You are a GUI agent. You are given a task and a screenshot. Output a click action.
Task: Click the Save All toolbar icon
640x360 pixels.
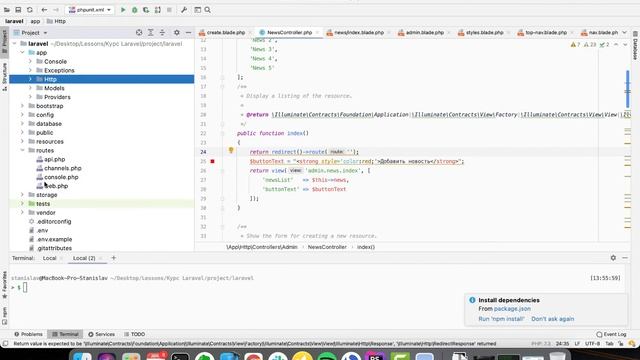[x=18, y=9]
